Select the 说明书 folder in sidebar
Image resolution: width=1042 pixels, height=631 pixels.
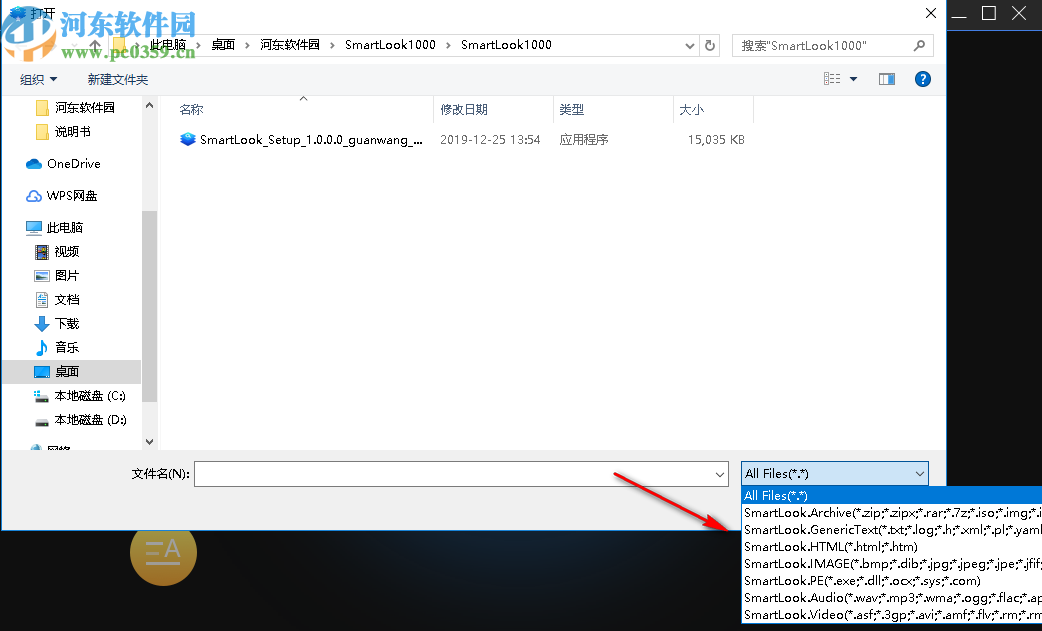(x=72, y=132)
